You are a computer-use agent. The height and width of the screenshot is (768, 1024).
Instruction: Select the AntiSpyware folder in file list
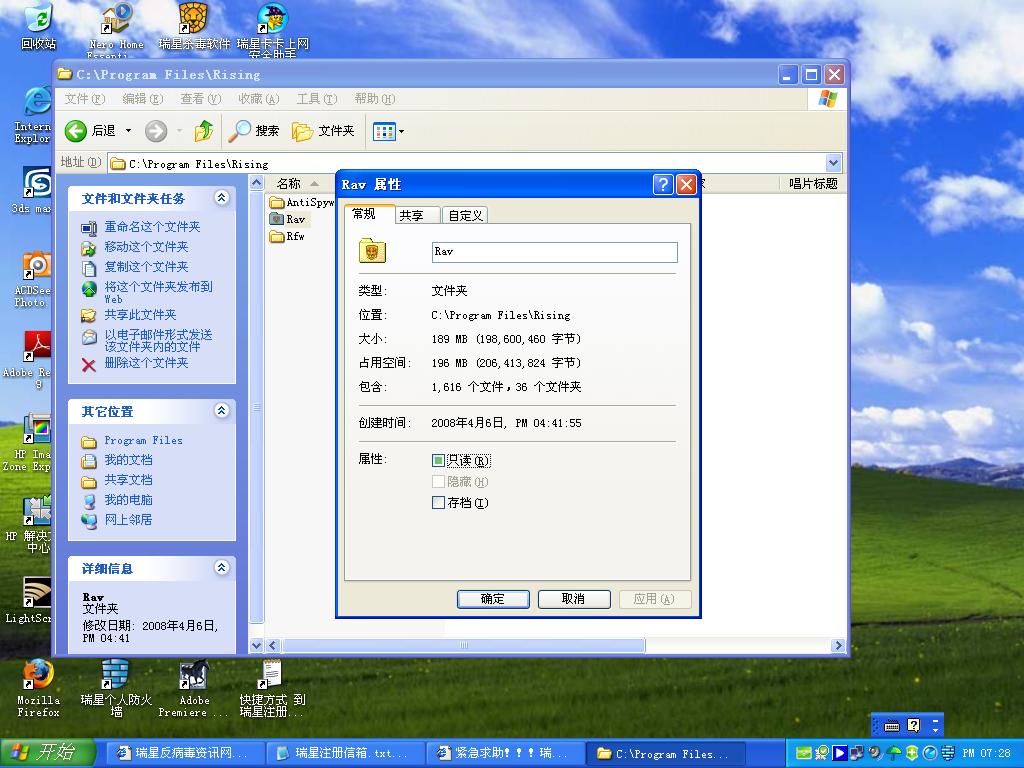click(301, 202)
